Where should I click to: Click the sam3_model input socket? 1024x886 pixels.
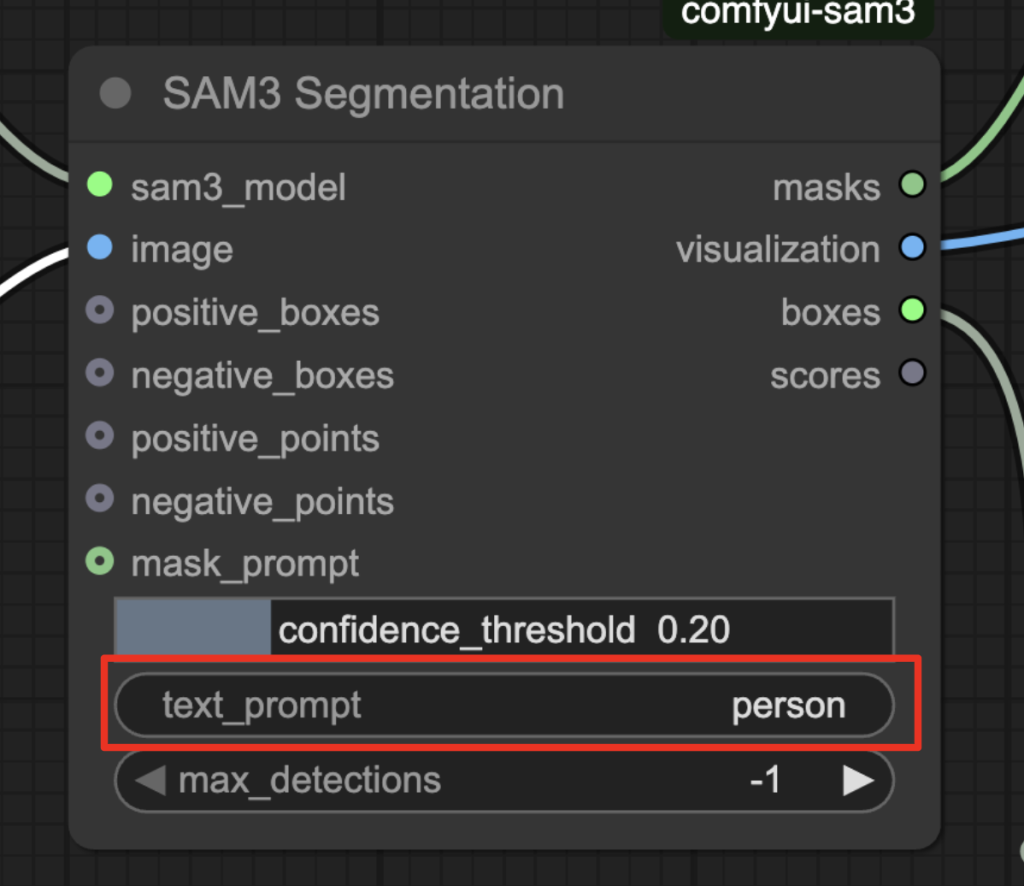pyautogui.click(x=99, y=185)
